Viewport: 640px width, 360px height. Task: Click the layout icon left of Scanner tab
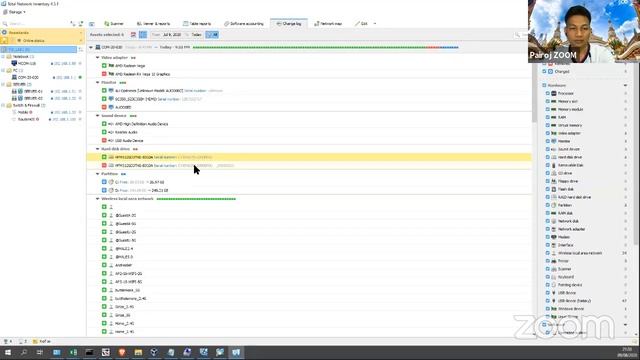pos(91,24)
